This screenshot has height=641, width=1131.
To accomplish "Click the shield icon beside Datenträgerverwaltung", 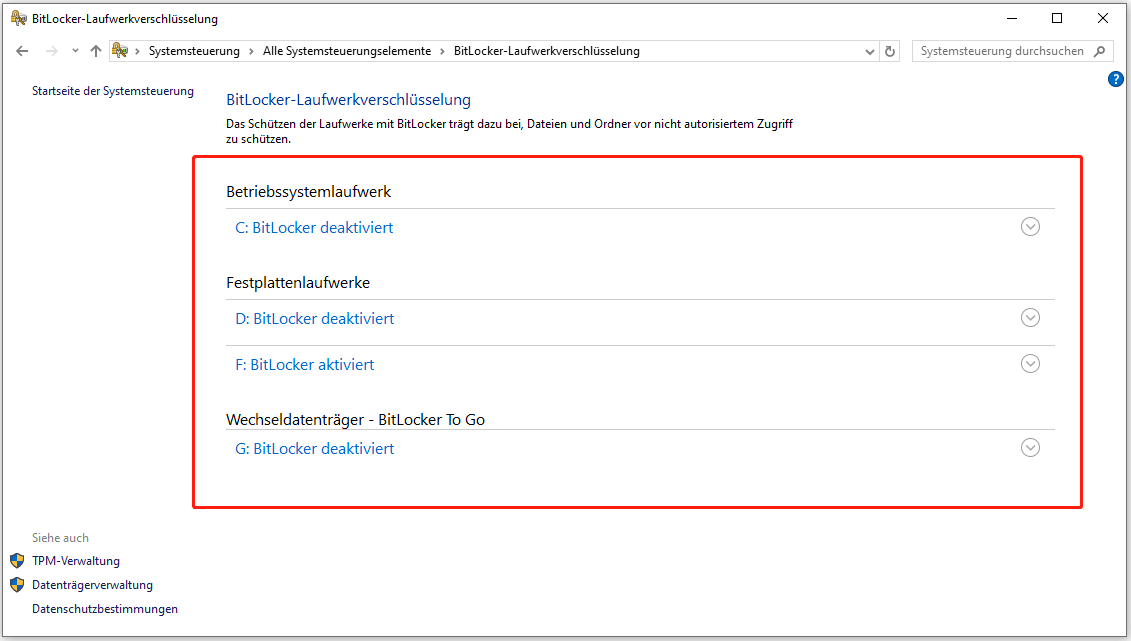I will [17, 584].
